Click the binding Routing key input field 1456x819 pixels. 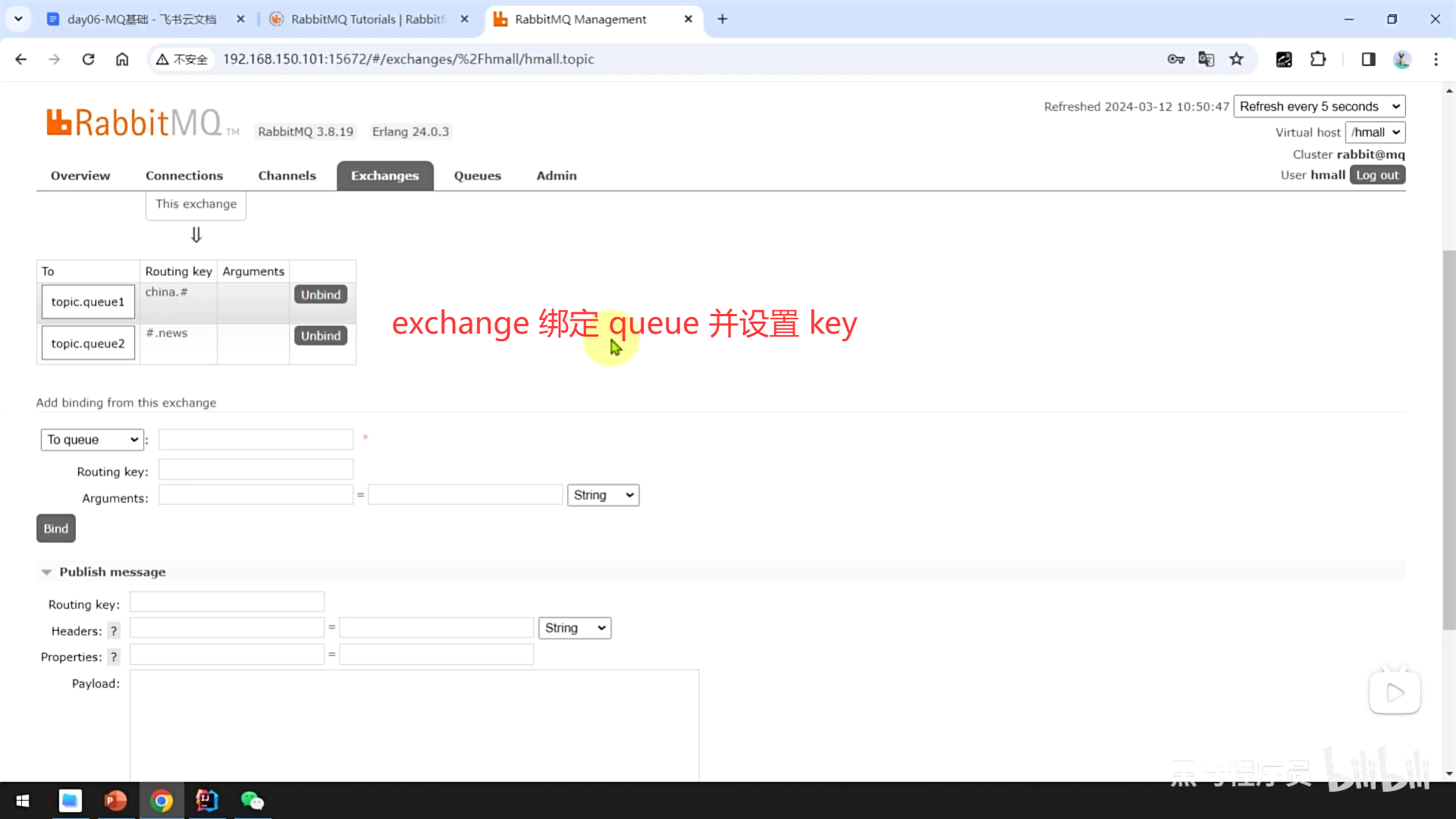[x=256, y=470]
